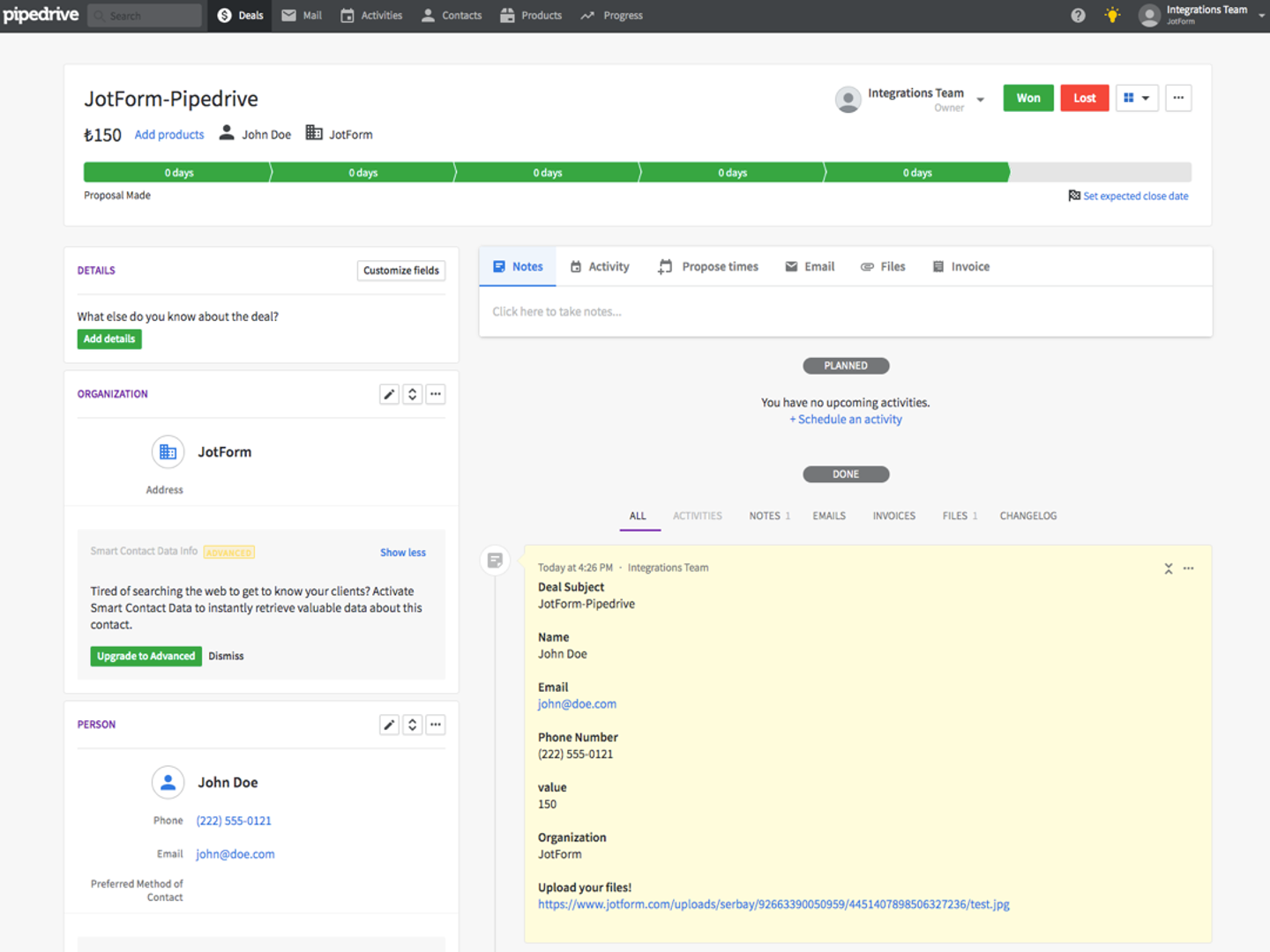This screenshot has height=952, width=1270.
Task: Filter history by EMAILS
Action: point(829,517)
